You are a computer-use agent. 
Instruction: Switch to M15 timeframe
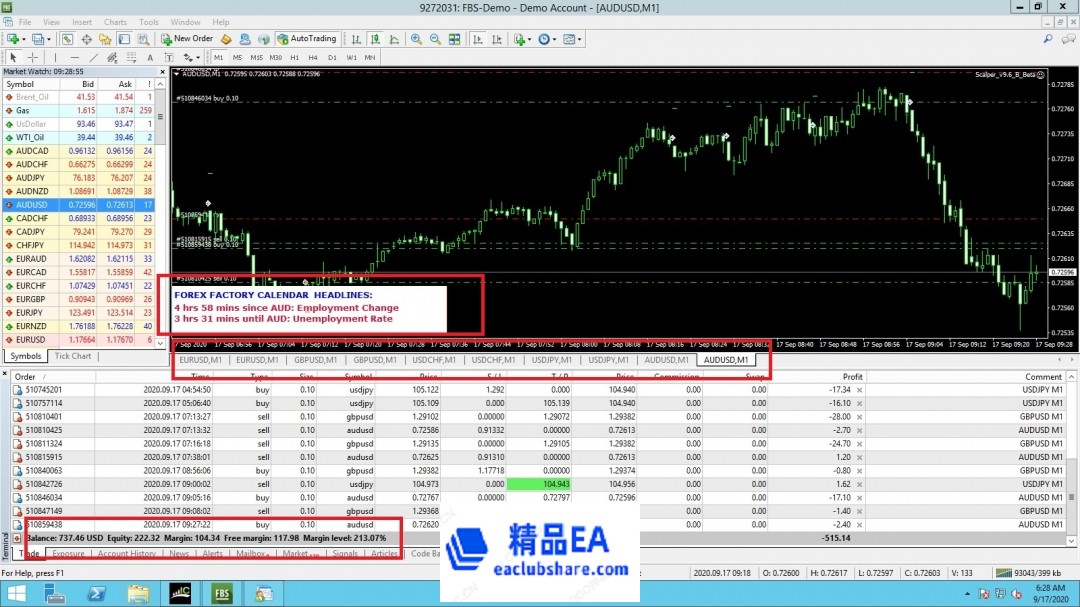click(x=257, y=58)
